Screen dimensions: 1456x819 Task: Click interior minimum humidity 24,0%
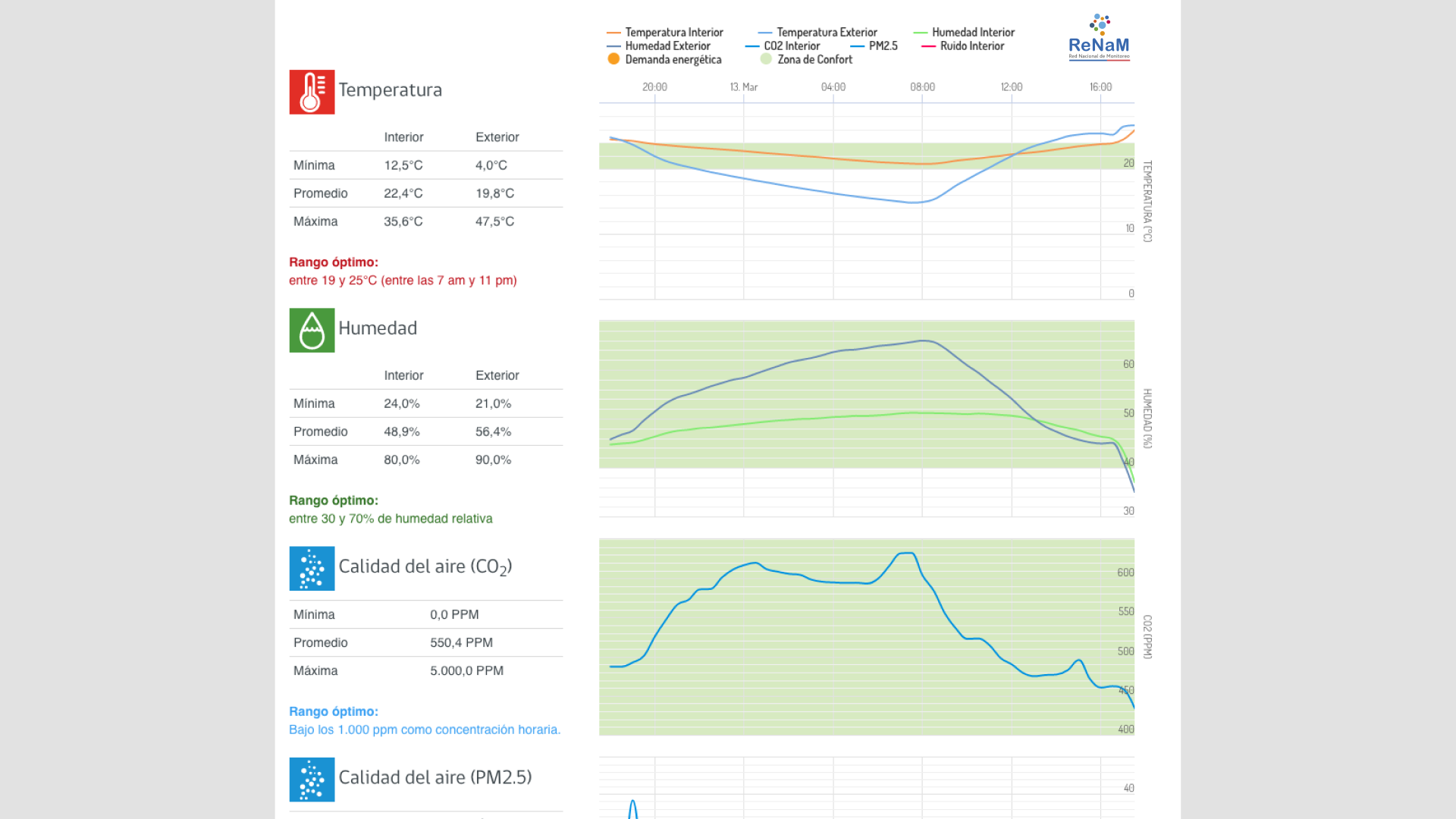point(402,403)
